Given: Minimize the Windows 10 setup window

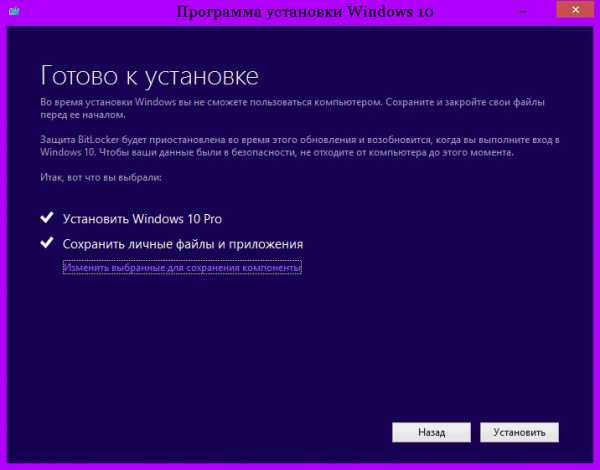Looking at the screenshot, I should pos(523,11).
